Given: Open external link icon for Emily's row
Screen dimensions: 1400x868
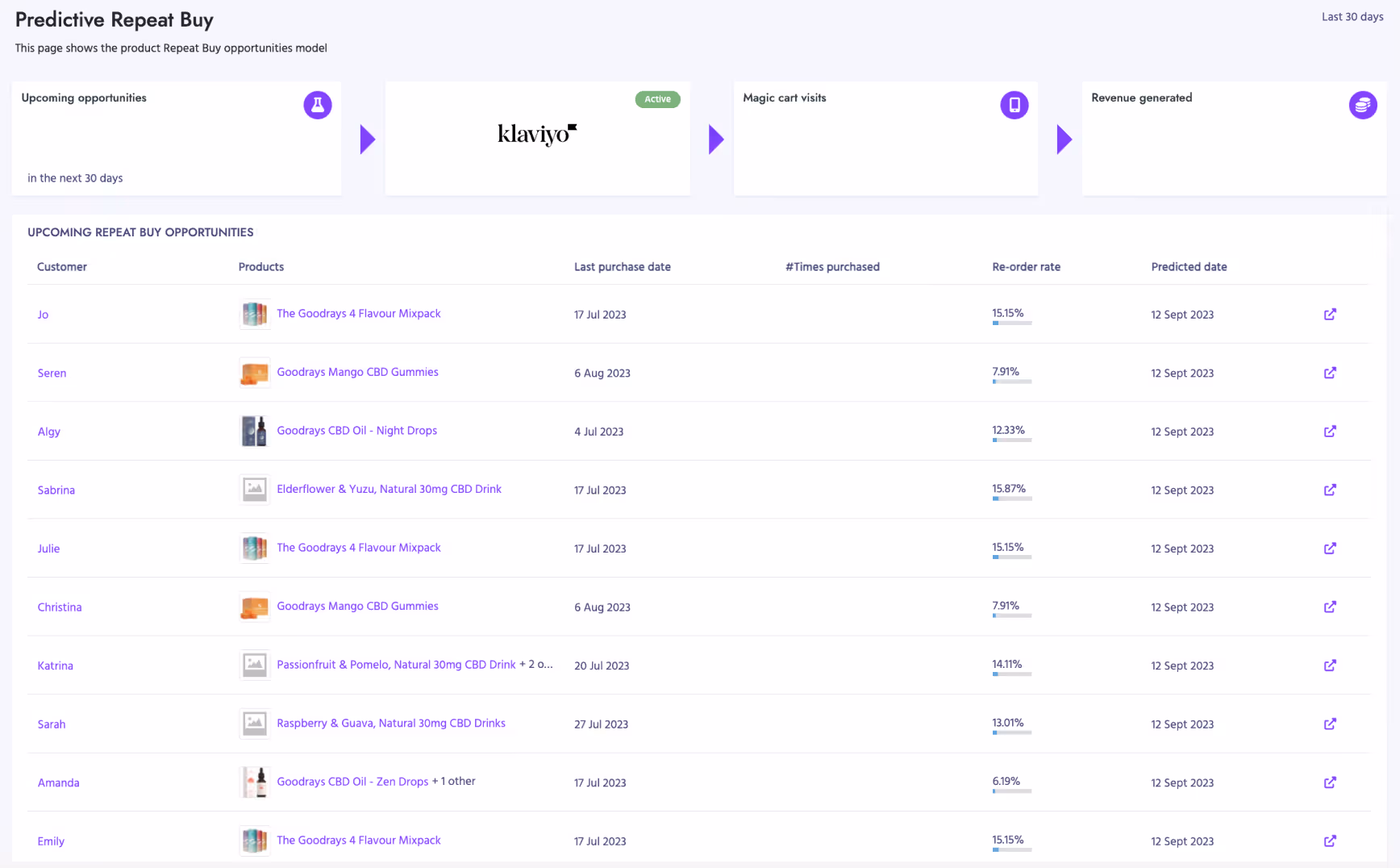Looking at the screenshot, I should [x=1330, y=841].
